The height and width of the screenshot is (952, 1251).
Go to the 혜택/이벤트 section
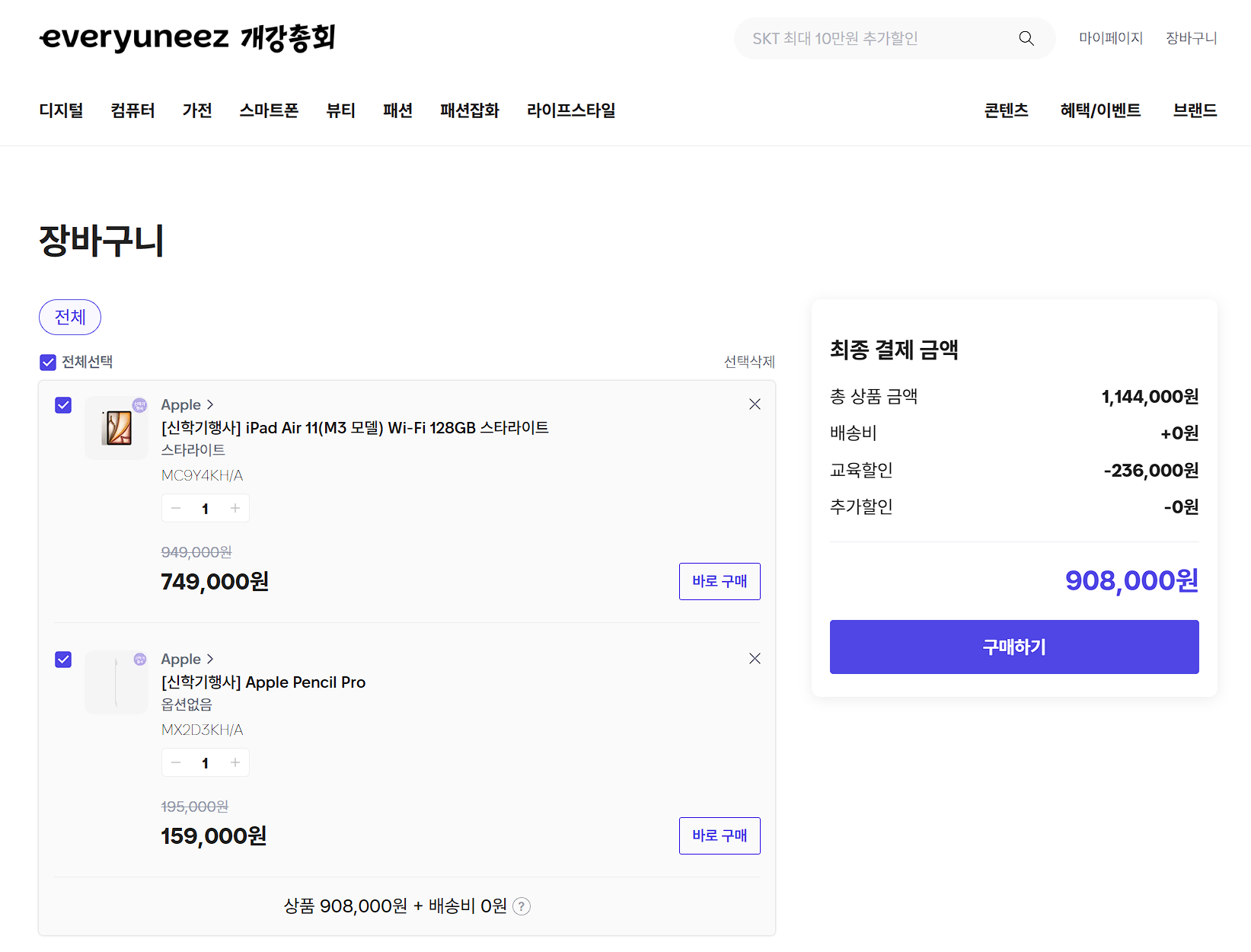click(x=1100, y=110)
